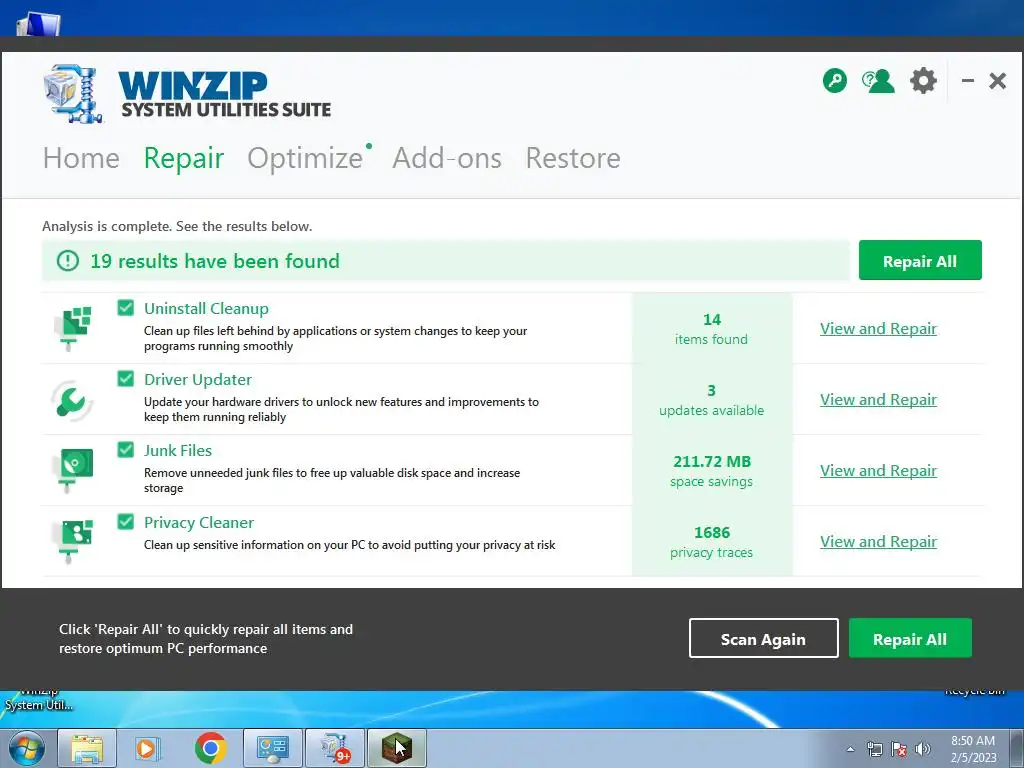View and Repair Privacy Cleaner traces
Image resolution: width=1024 pixels, height=768 pixels.
click(878, 542)
